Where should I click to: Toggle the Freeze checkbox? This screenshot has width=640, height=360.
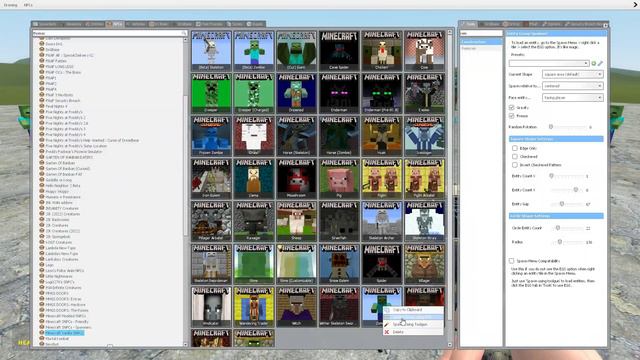click(x=511, y=116)
